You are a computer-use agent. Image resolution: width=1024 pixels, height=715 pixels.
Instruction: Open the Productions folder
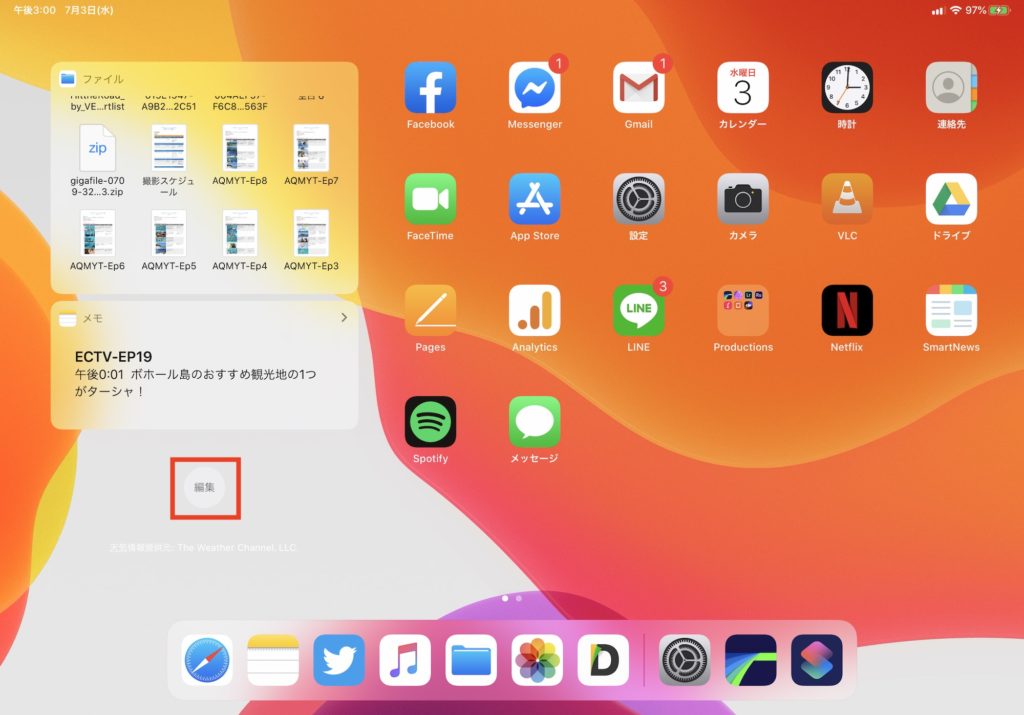(743, 311)
